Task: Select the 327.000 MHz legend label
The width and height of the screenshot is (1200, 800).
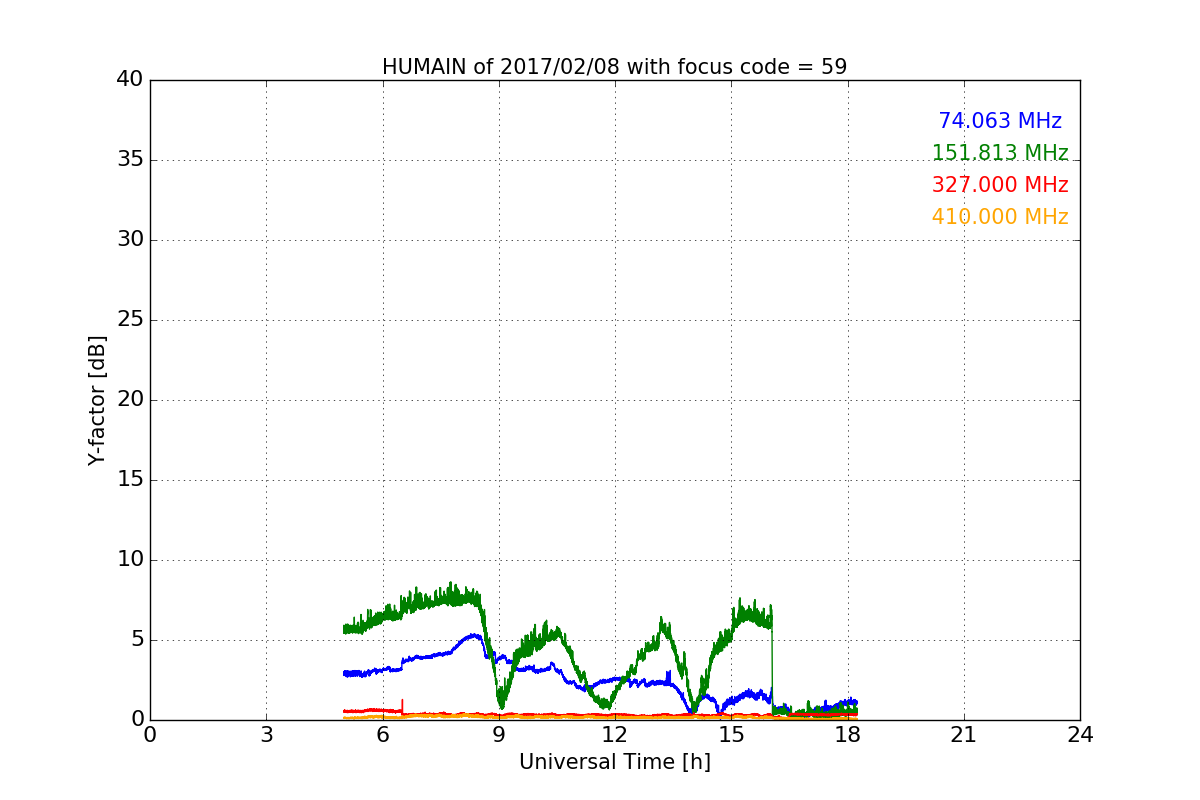Action: (1000, 185)
